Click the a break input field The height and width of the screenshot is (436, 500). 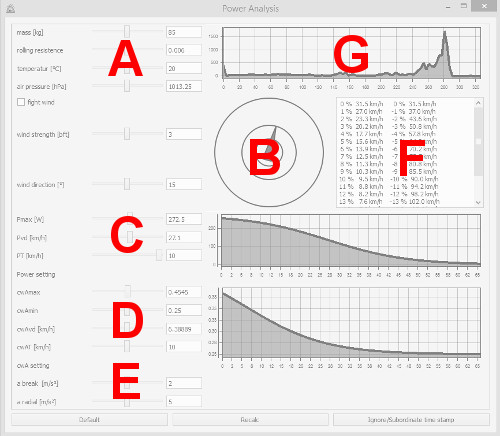(x=184, y=383)
